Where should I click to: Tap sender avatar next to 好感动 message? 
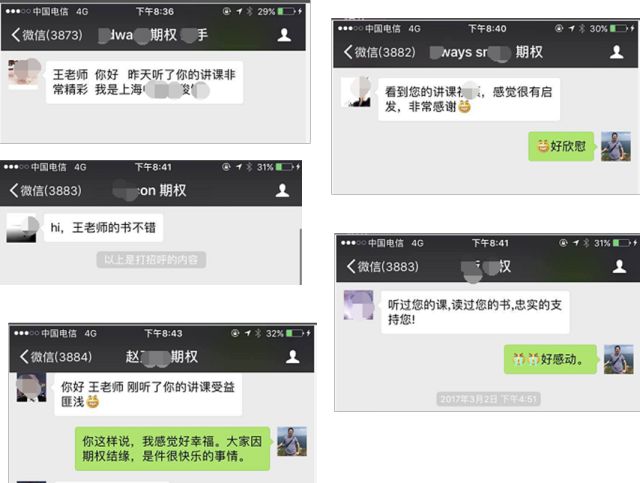(x=619, y=359)
